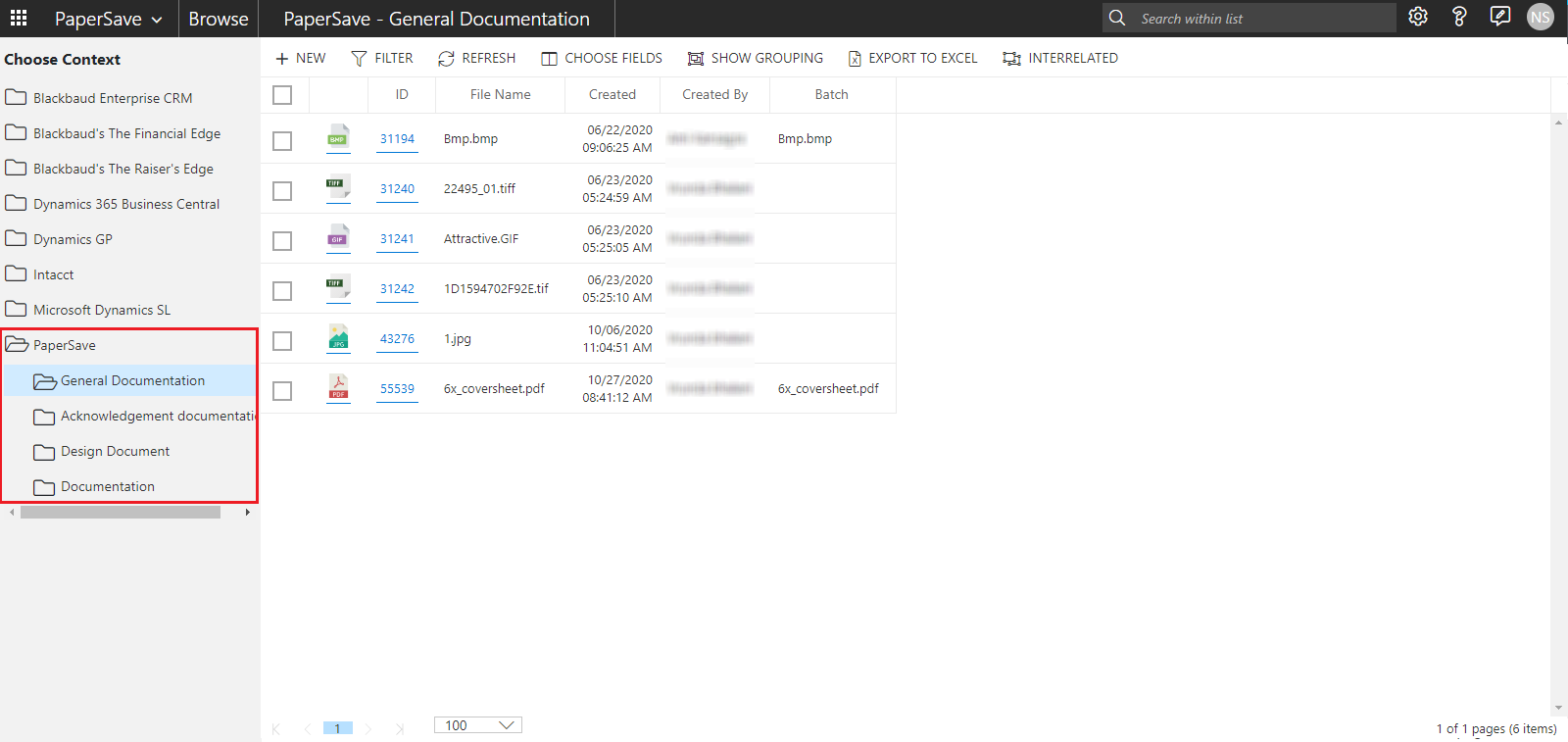
Task: Sort by the Created column header
Action: (612, 95)
